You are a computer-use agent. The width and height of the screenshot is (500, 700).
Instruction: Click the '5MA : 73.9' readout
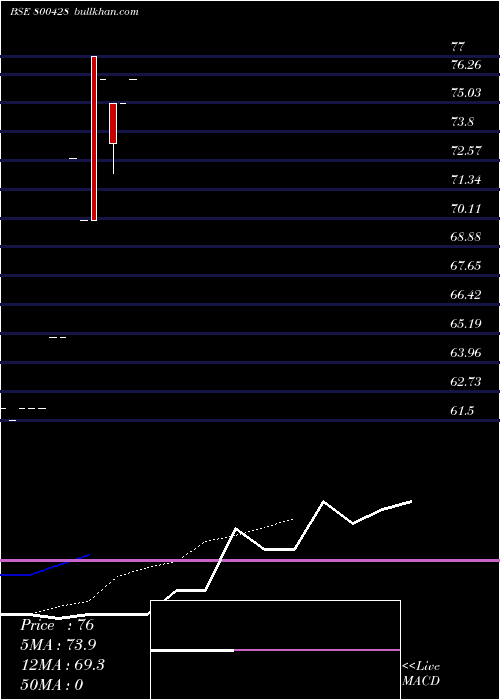coord(58,645)
